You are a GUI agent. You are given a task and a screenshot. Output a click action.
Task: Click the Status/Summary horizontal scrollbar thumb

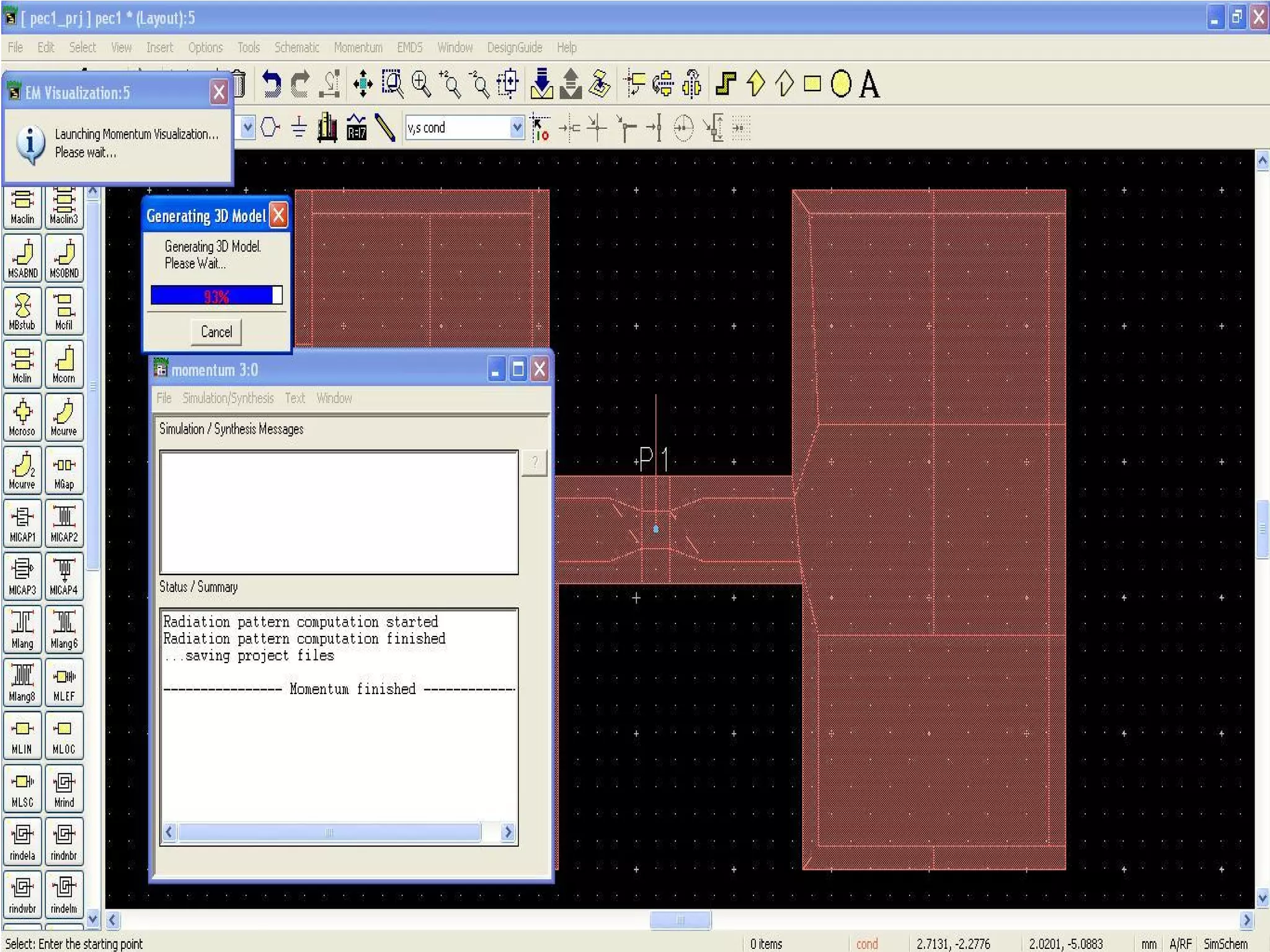pyautogui.click(x=329, y=832)
